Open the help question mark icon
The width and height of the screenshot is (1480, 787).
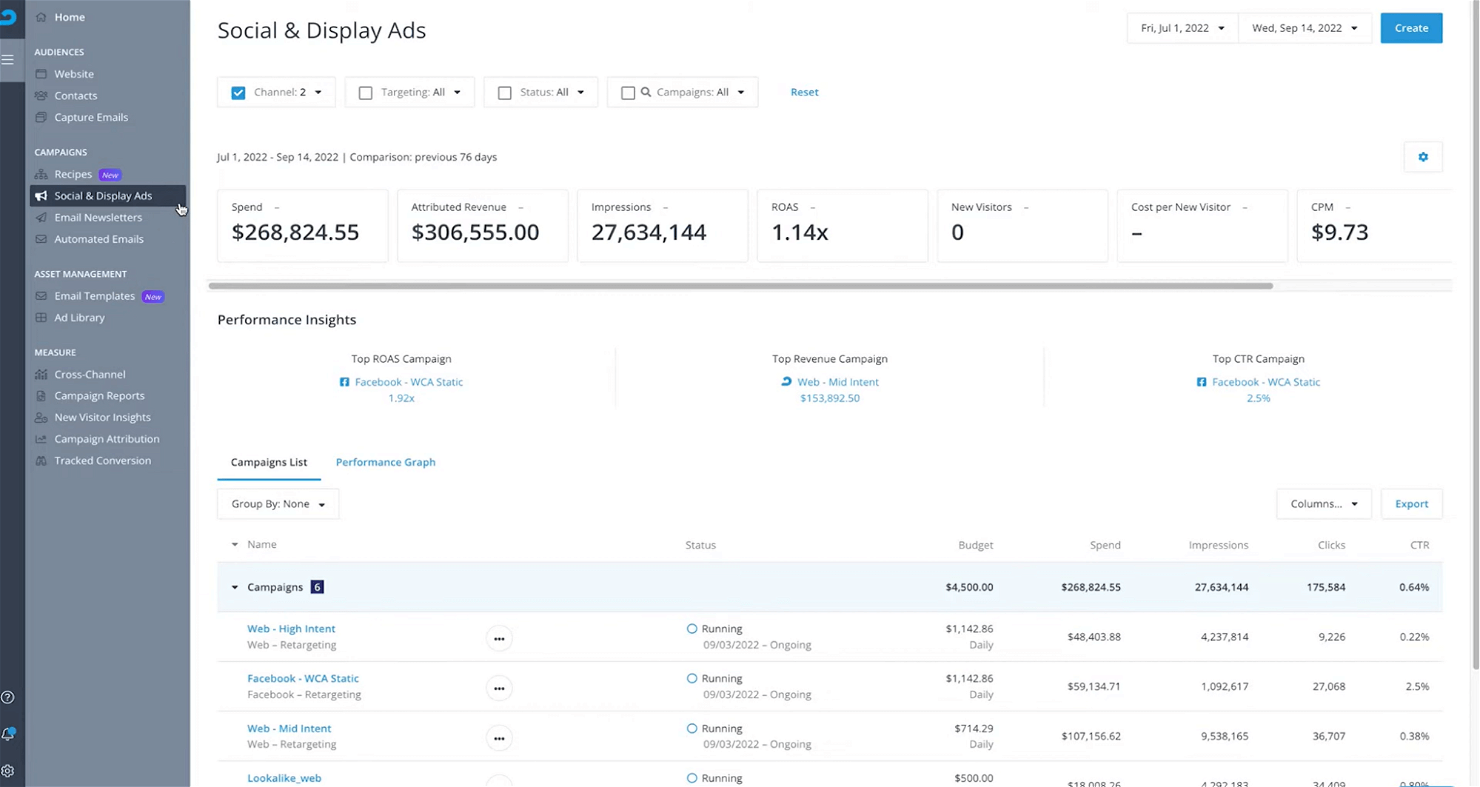tap(8, 697)
